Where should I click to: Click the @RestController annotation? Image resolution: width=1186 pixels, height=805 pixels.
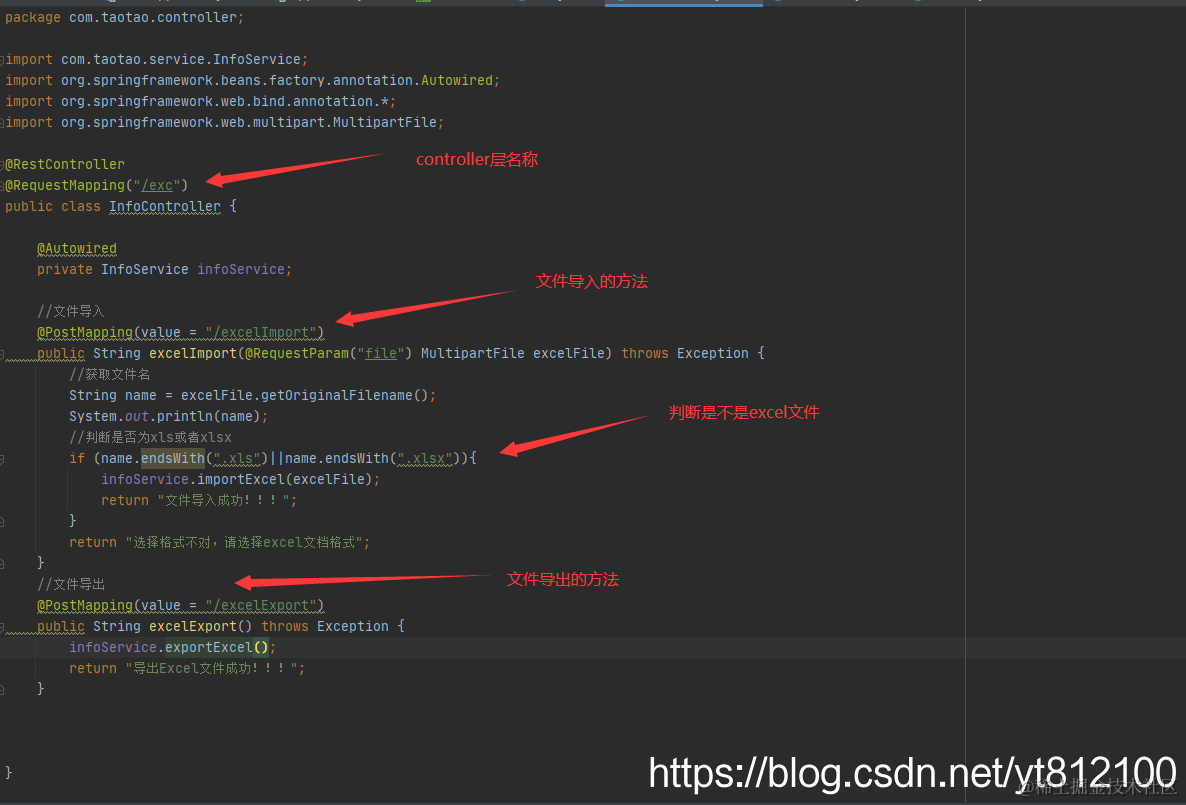(64, 164)
